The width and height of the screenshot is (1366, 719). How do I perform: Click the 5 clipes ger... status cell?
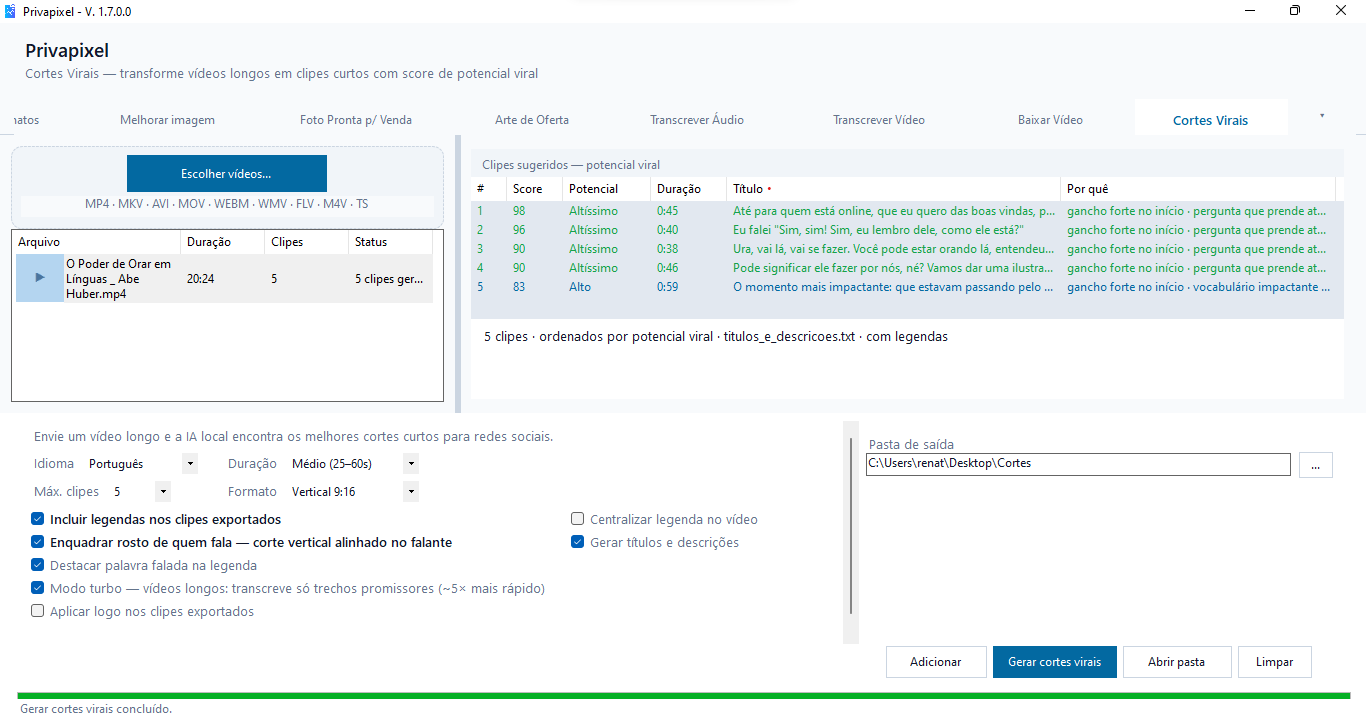tap(389, 279)
